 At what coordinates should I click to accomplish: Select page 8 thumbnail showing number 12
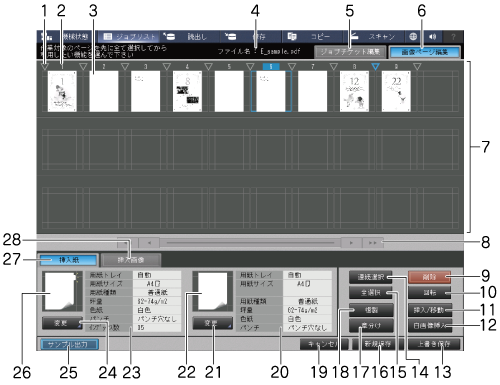(x=354, y=91)
